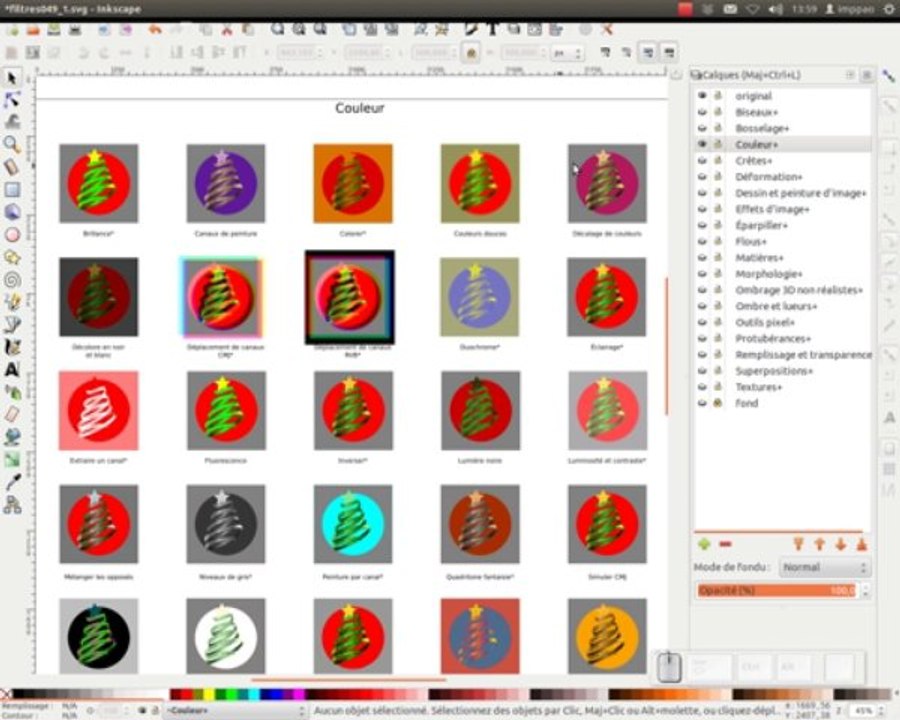Viewport: 900px width, 720px height.
Task: Select the Effets d'image layer
Action: (772, 209)
